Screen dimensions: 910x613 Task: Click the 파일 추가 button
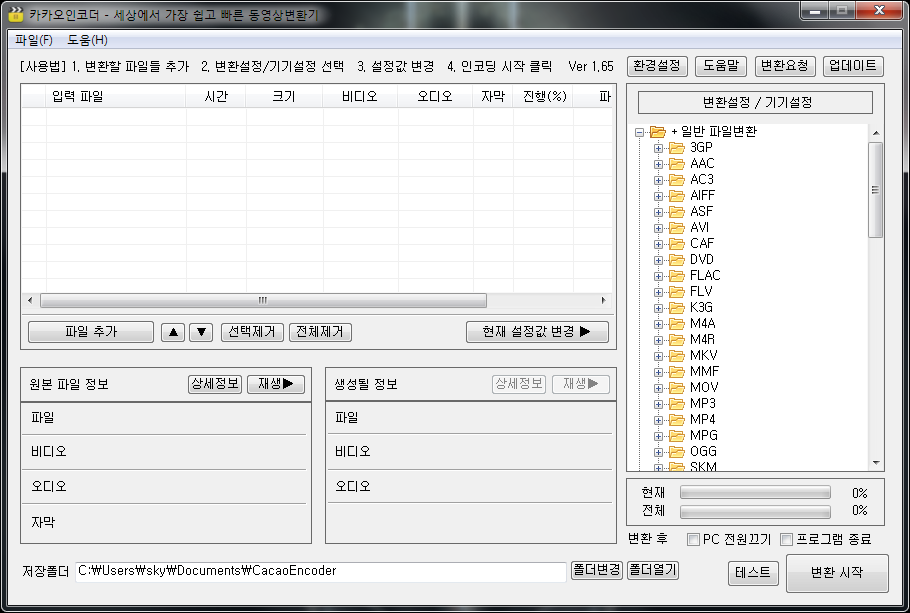91,332
